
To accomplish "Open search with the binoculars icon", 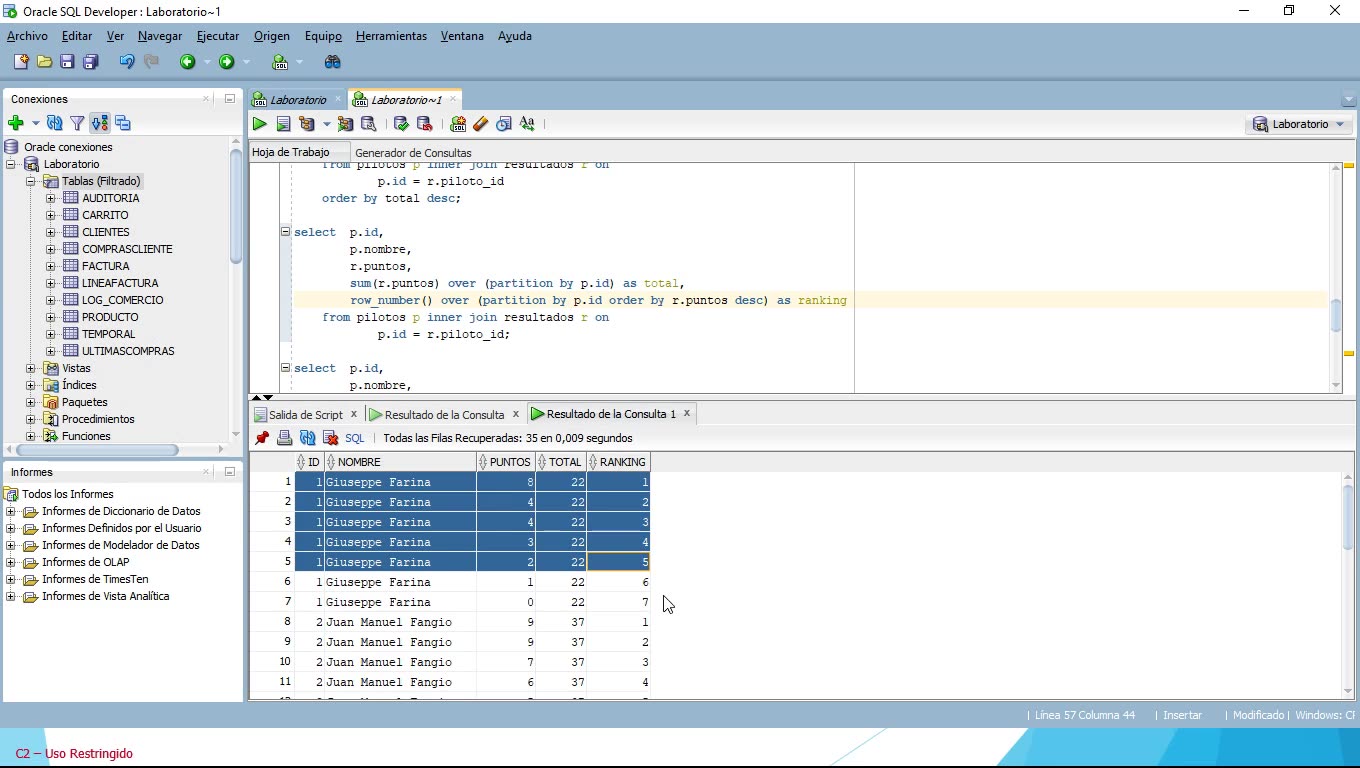I will coord(333,61).
